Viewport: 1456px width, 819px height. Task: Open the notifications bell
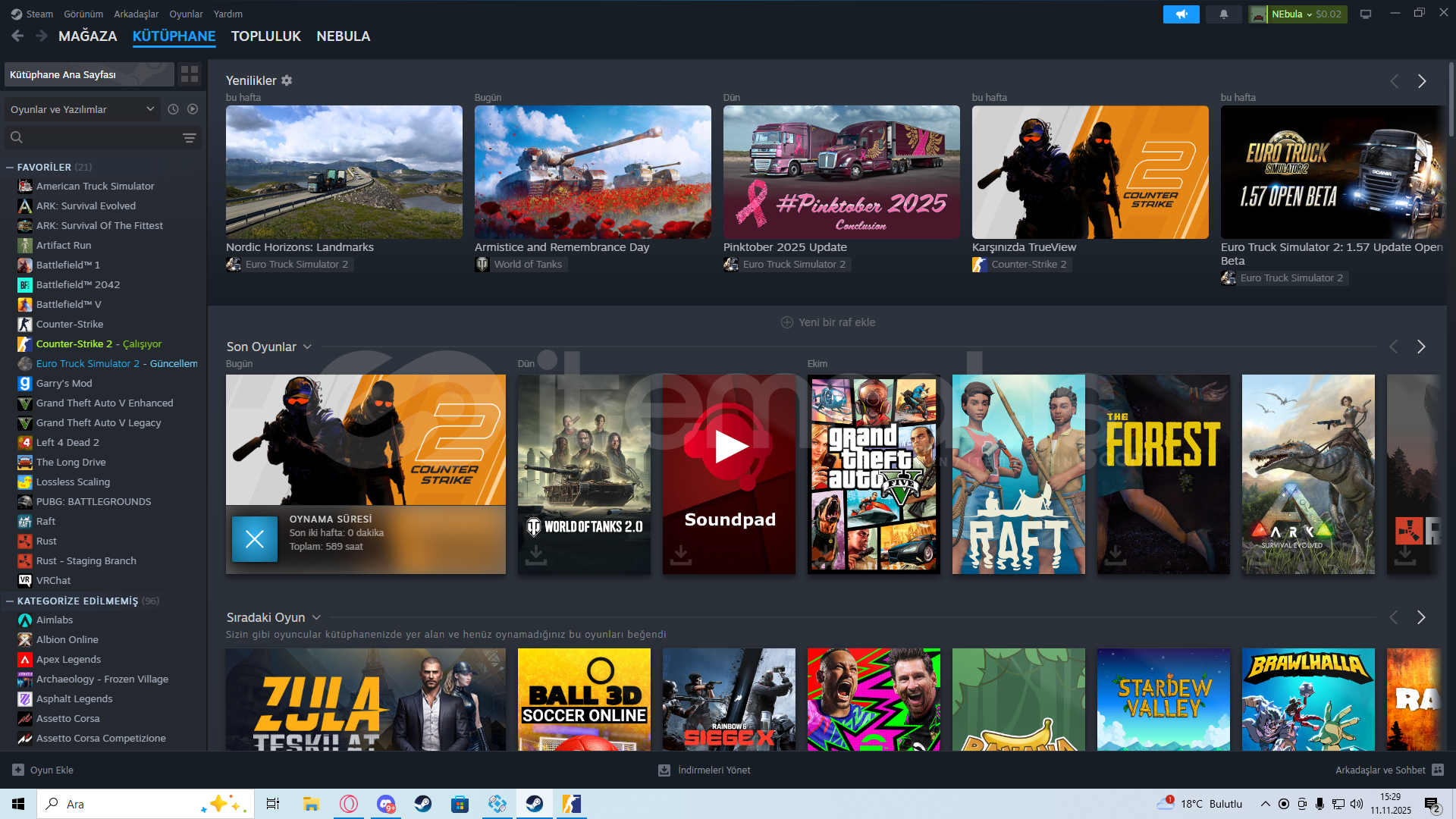1223,14
